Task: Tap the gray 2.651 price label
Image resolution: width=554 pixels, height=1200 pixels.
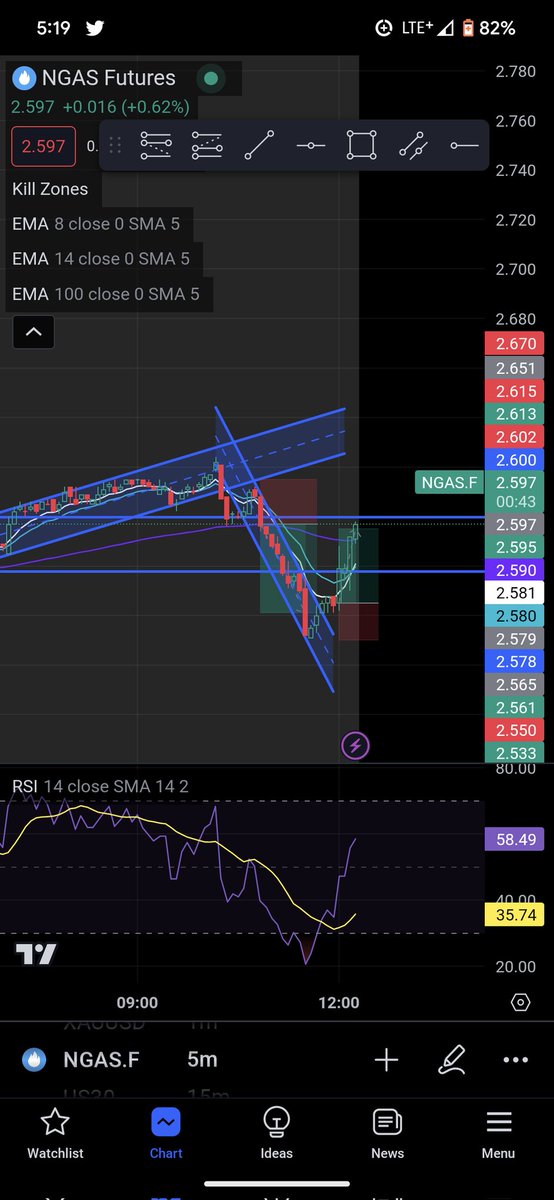Action: point(516,368)
